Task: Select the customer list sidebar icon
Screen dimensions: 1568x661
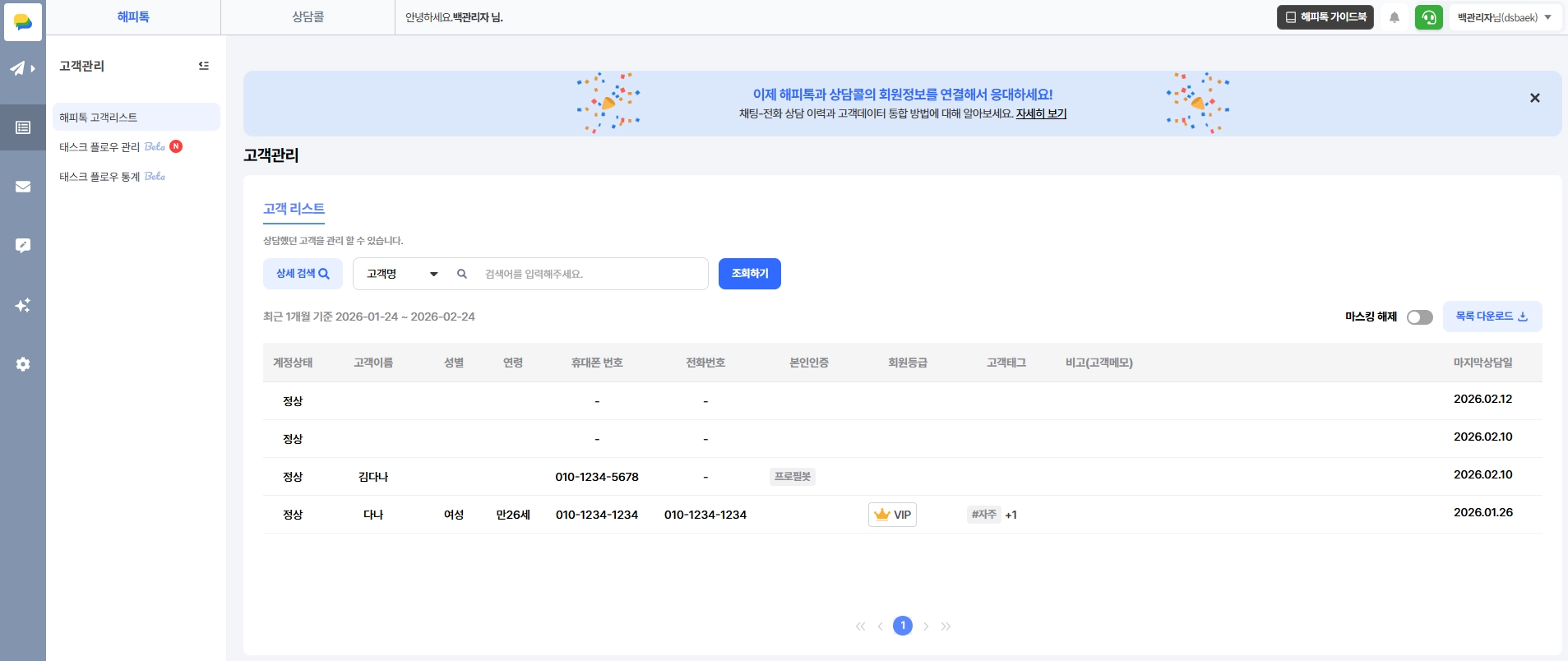Action: pyautogui.click(x=23, y=127)
